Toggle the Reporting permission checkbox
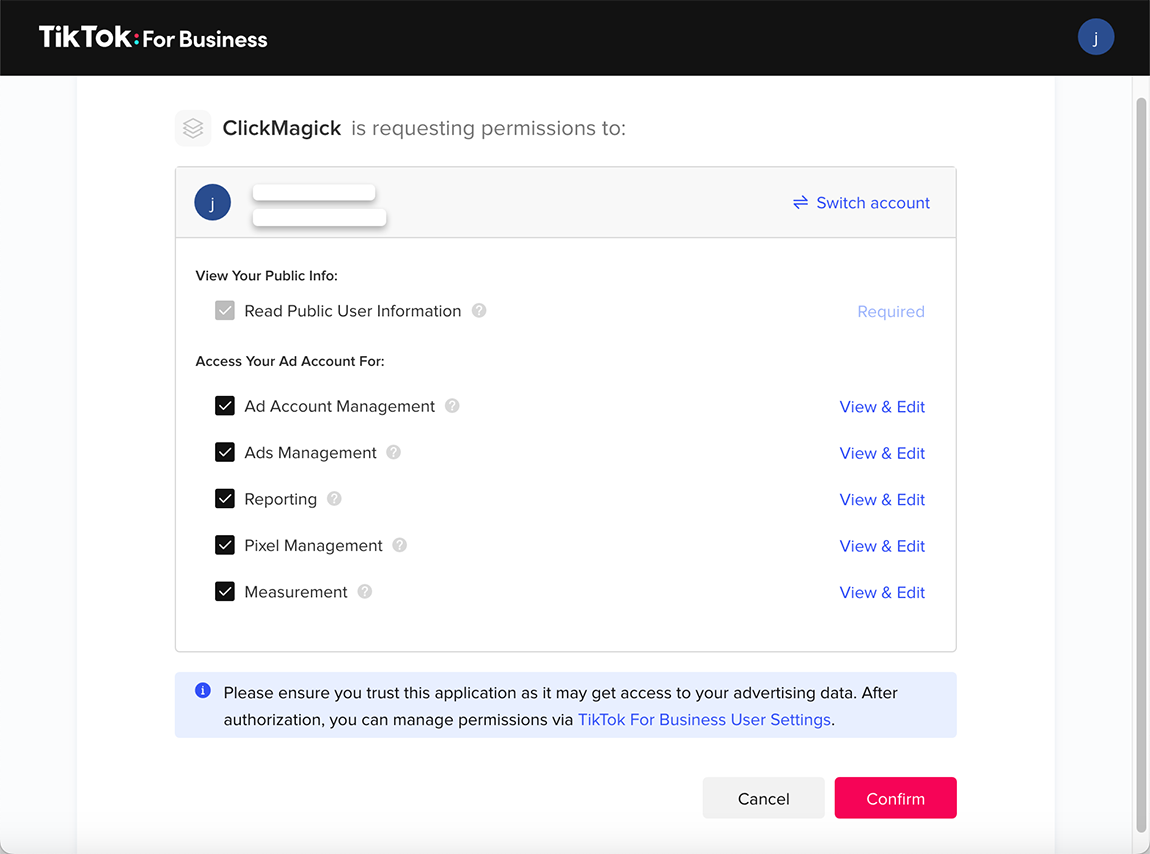This screenshot has height=854, width=1150. coord(225,499)
